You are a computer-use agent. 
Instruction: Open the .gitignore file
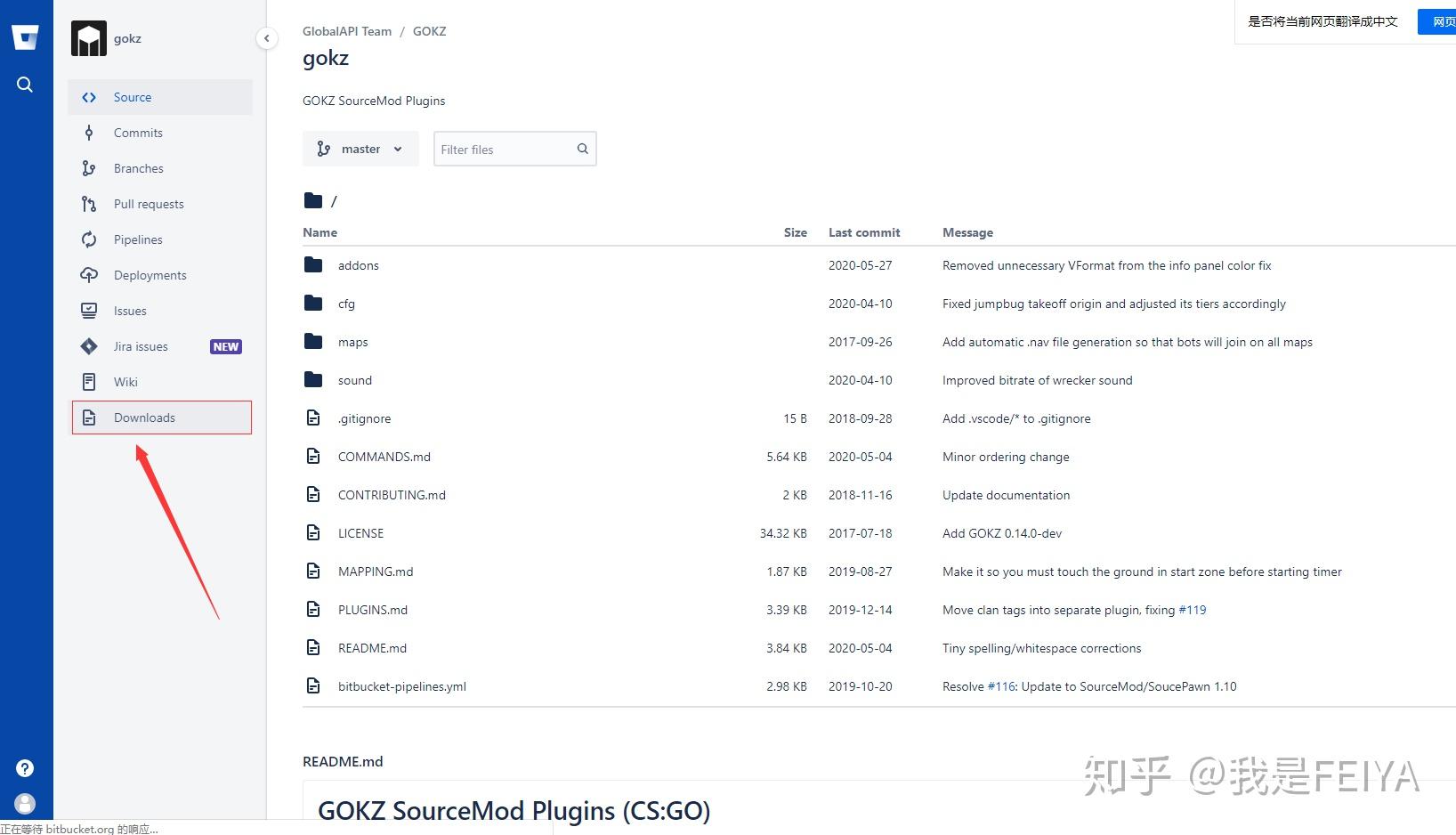(x=364, y=418)
